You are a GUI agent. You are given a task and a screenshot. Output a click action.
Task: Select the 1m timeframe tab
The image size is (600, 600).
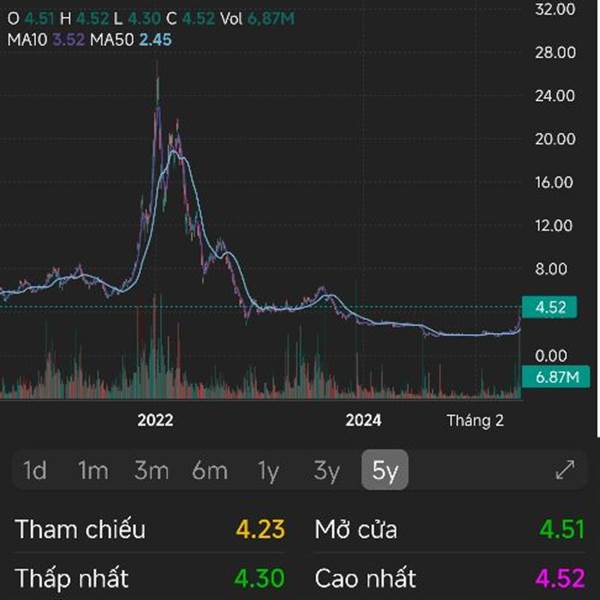[93, 470]
